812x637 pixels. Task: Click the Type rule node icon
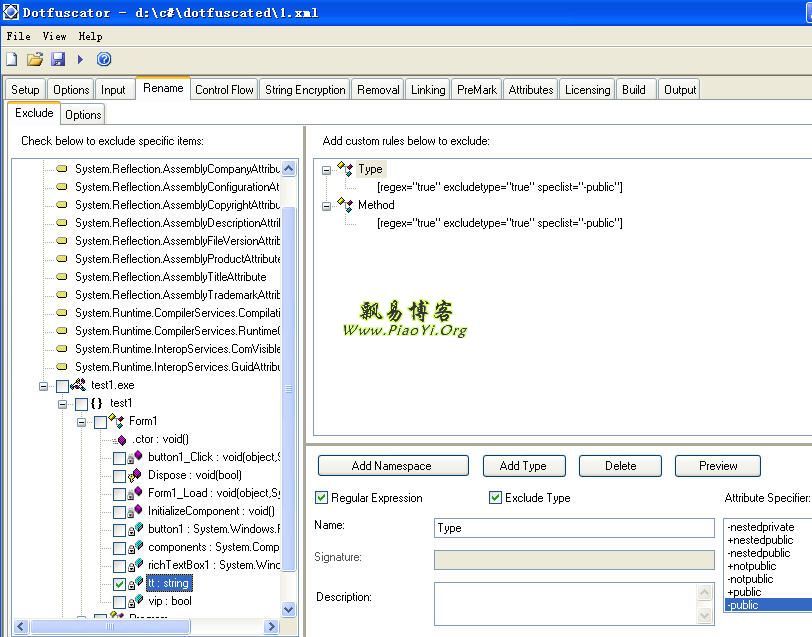click(345, 168)
